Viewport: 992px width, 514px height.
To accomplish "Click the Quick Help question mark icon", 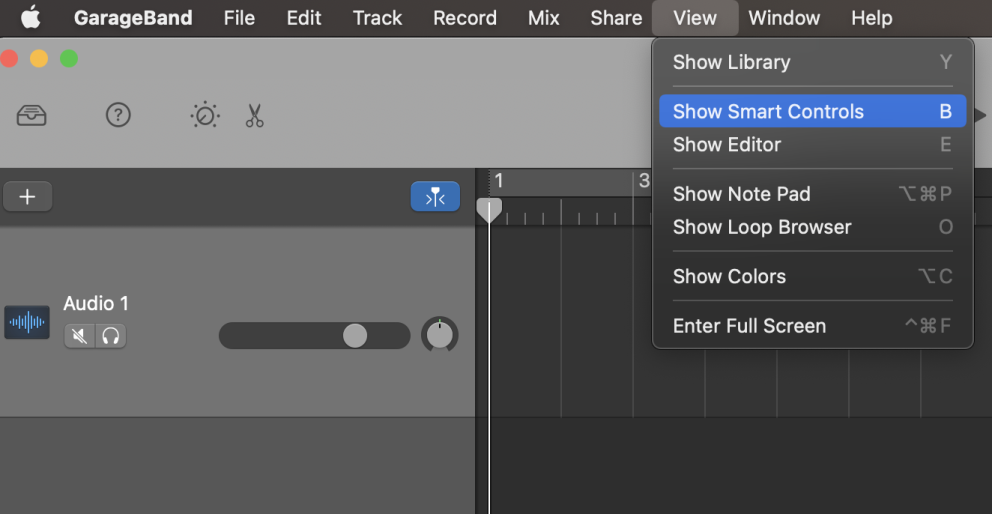I will point(118,115).
